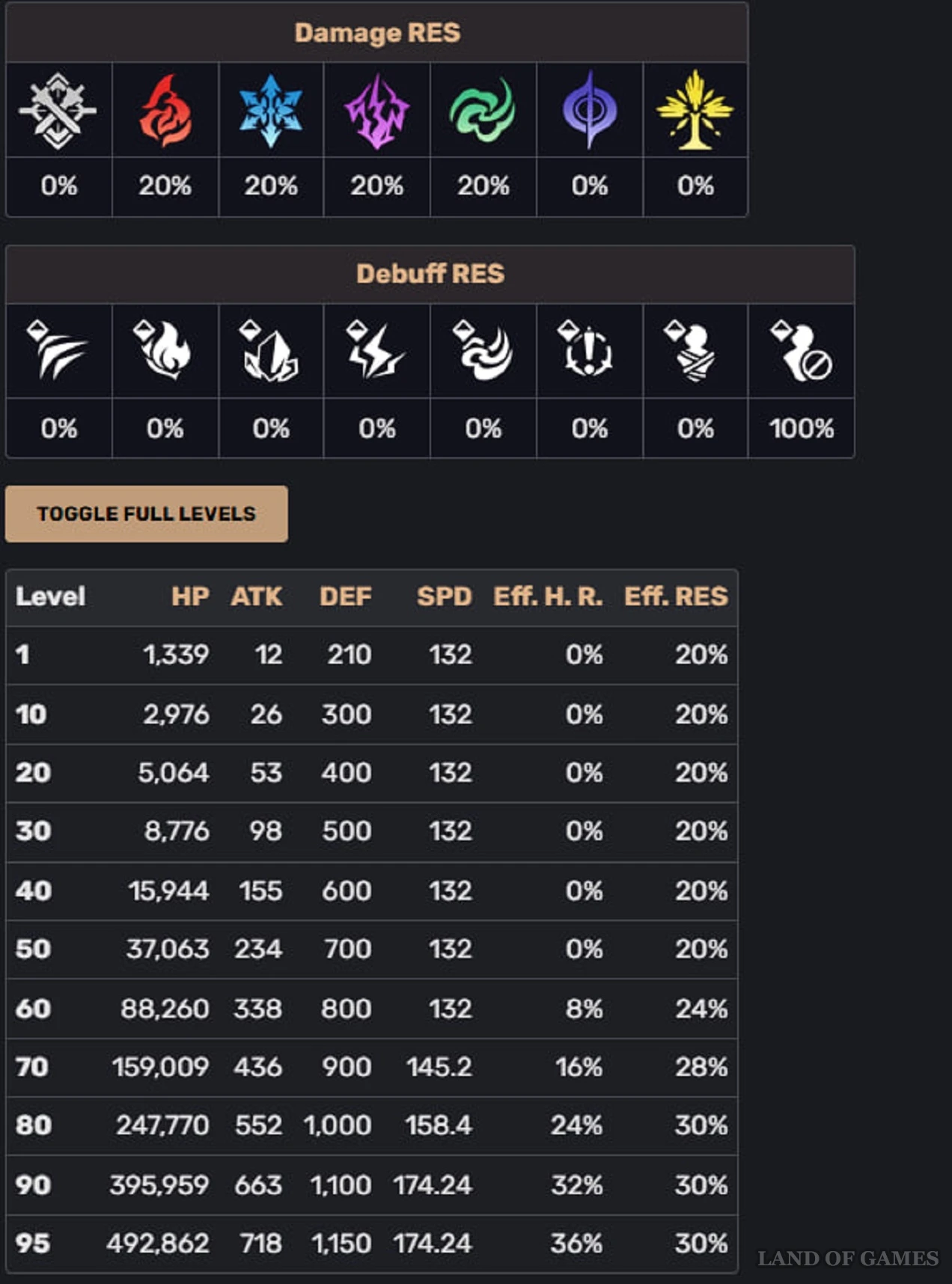
Task: Select the Burn debuff flame icon
Action: tap(162, 350)
